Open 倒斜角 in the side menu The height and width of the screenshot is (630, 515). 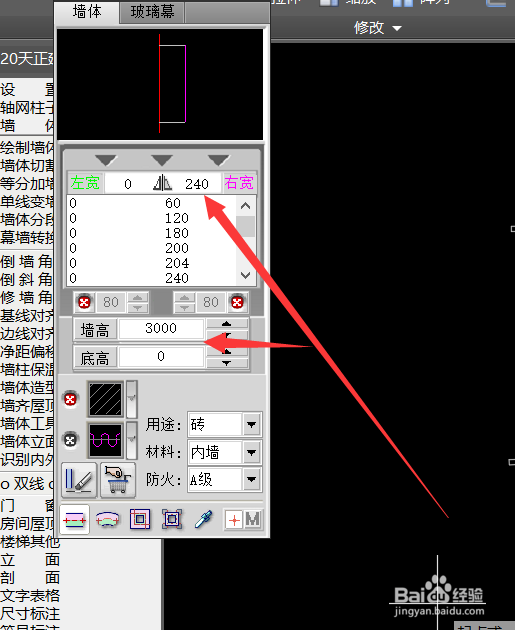[27, 280]
